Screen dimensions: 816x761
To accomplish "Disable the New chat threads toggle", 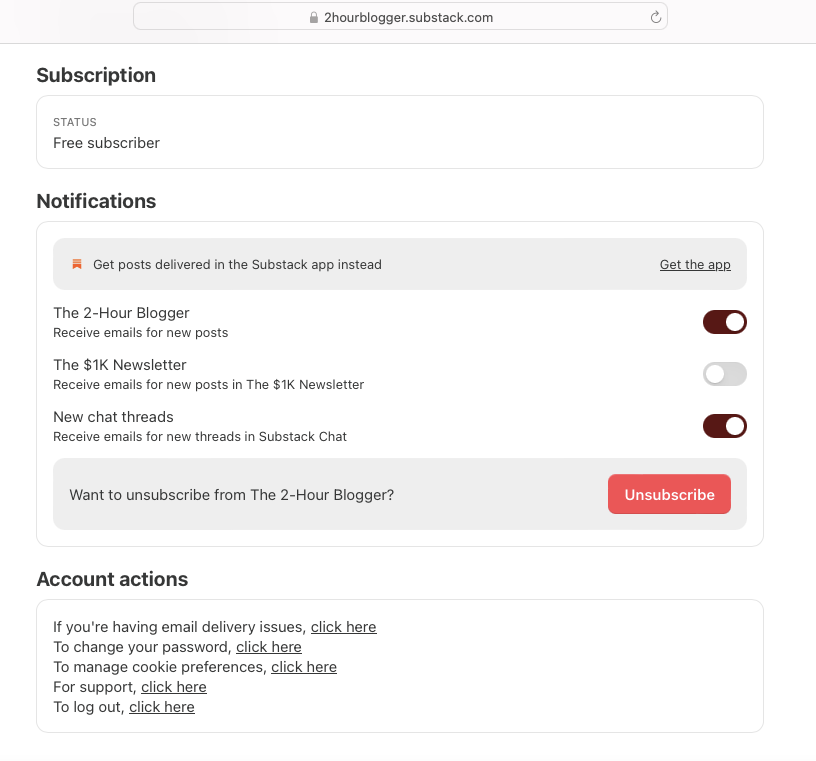I will point(724,426).
